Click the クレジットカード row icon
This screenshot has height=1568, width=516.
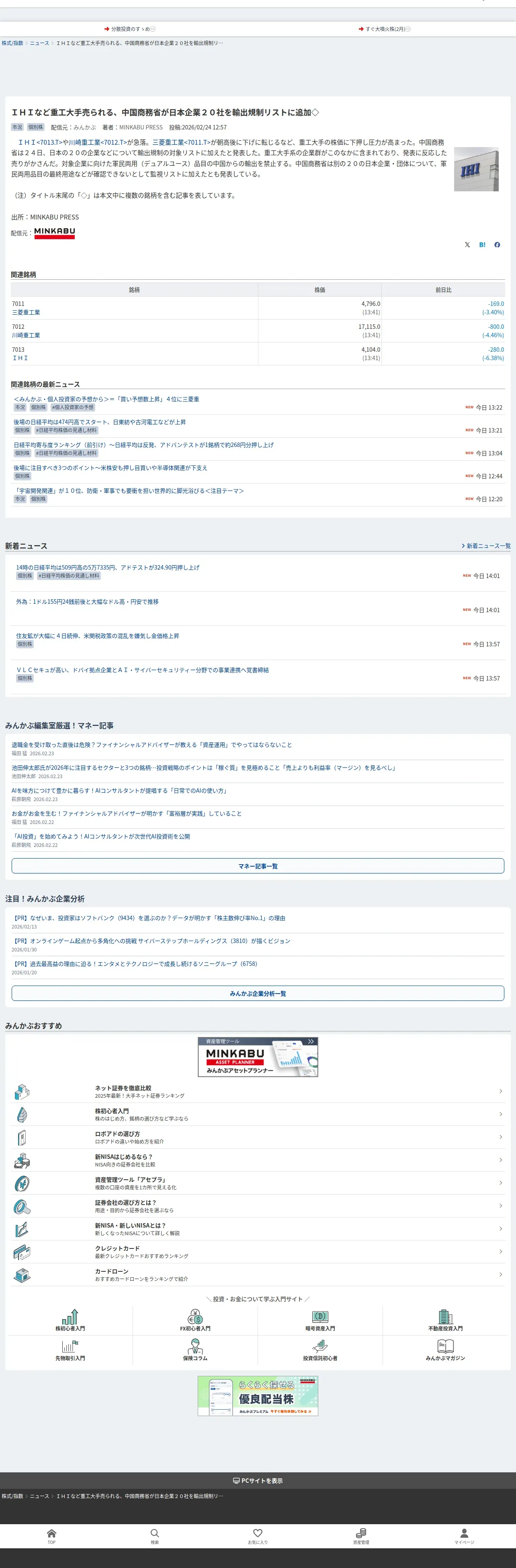(x=22, y=1252)
